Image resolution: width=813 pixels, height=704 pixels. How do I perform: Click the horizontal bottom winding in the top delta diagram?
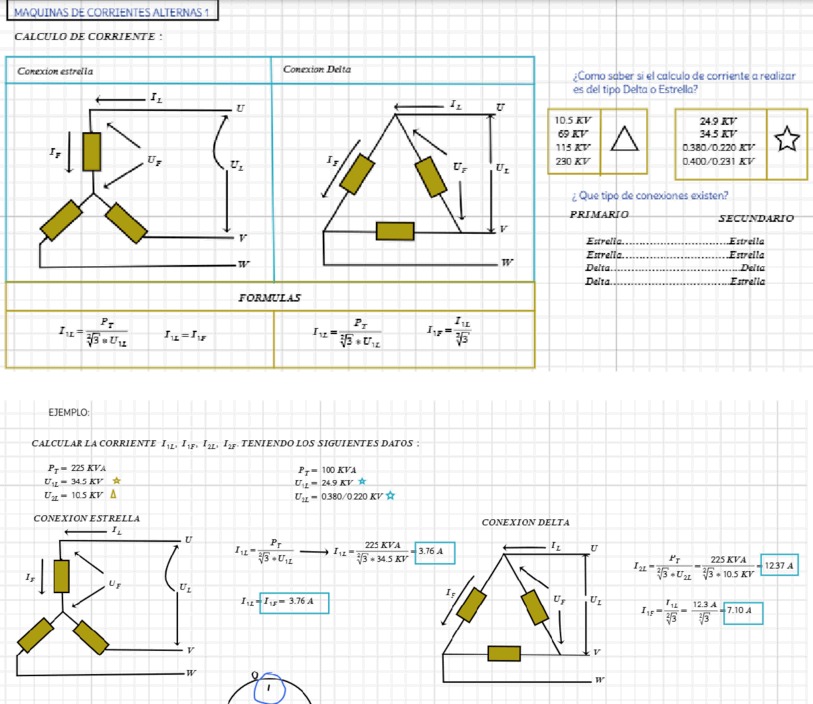(x=395, y=231)
